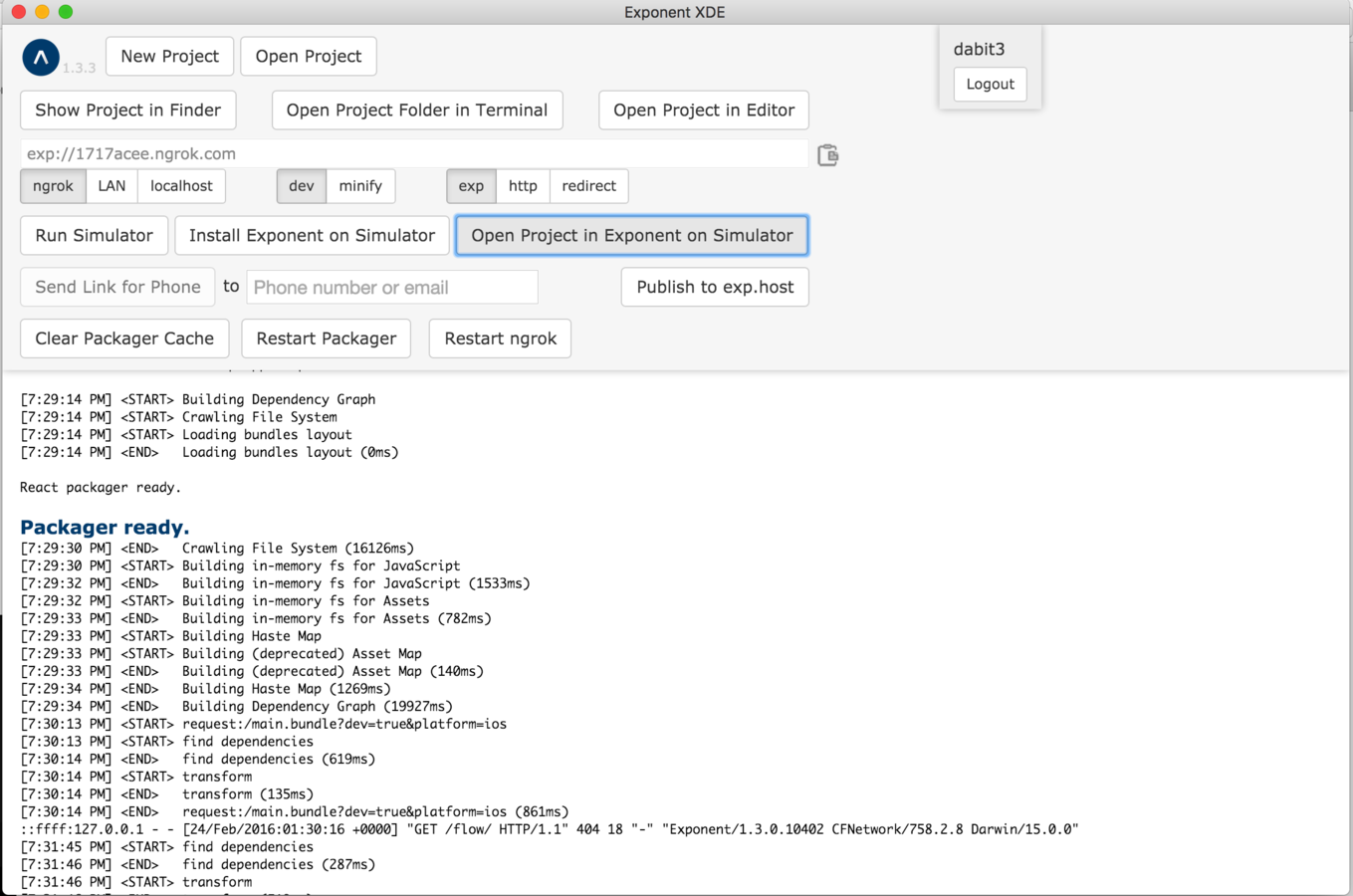
Task: Select http protocol option
Action: pyautogui.click(x=523, y=185)
